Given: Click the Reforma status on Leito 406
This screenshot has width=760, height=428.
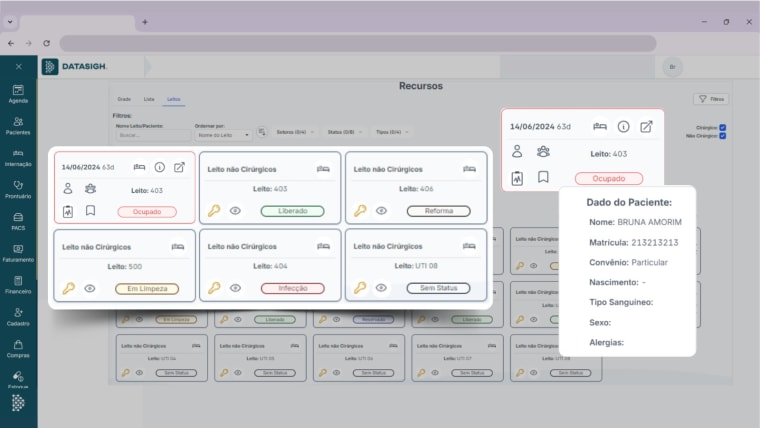Looking at the screenshot, I should coord(439,211).
